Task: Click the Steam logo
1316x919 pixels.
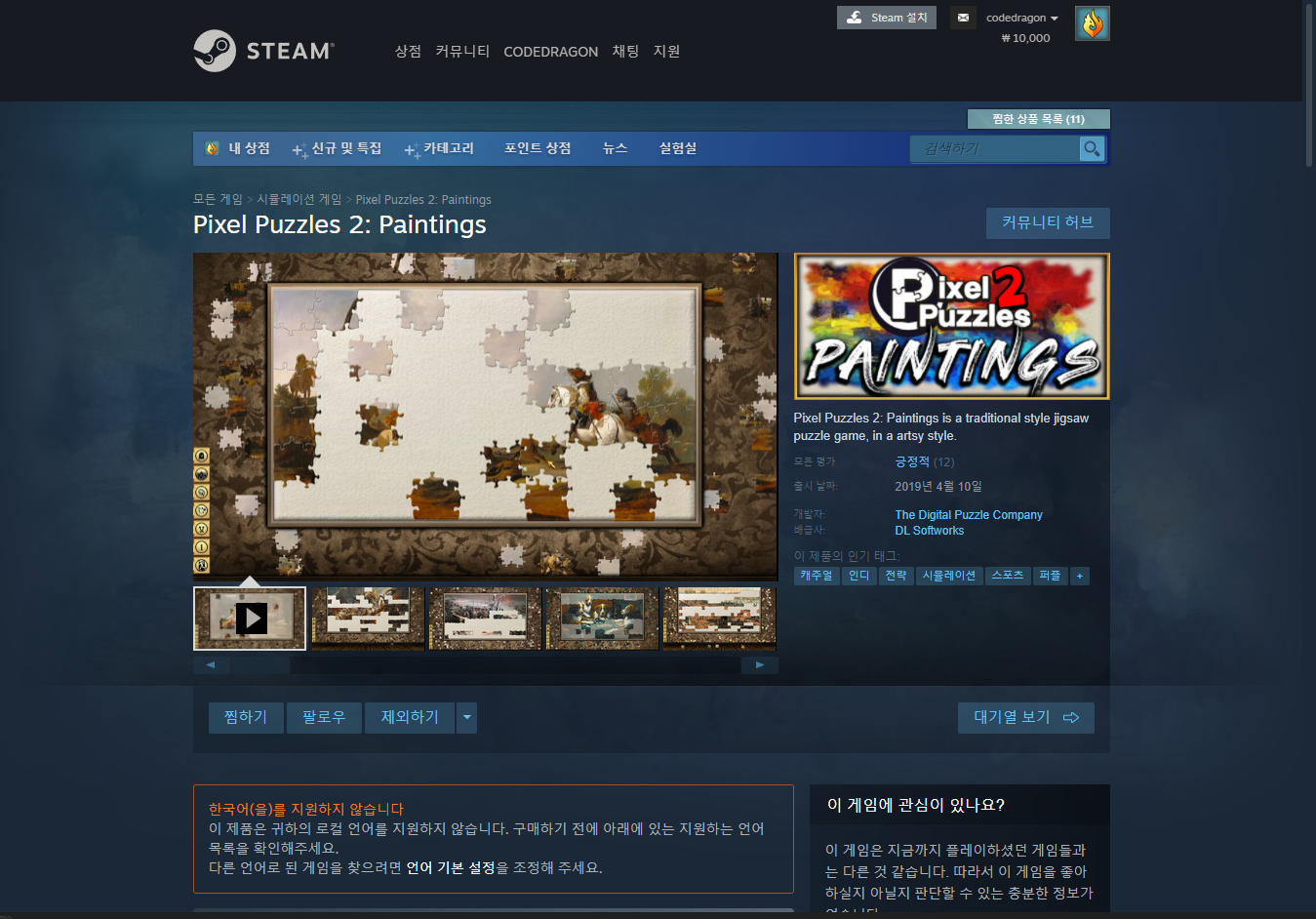Action: pyautogui.click(x=263, y=51)
